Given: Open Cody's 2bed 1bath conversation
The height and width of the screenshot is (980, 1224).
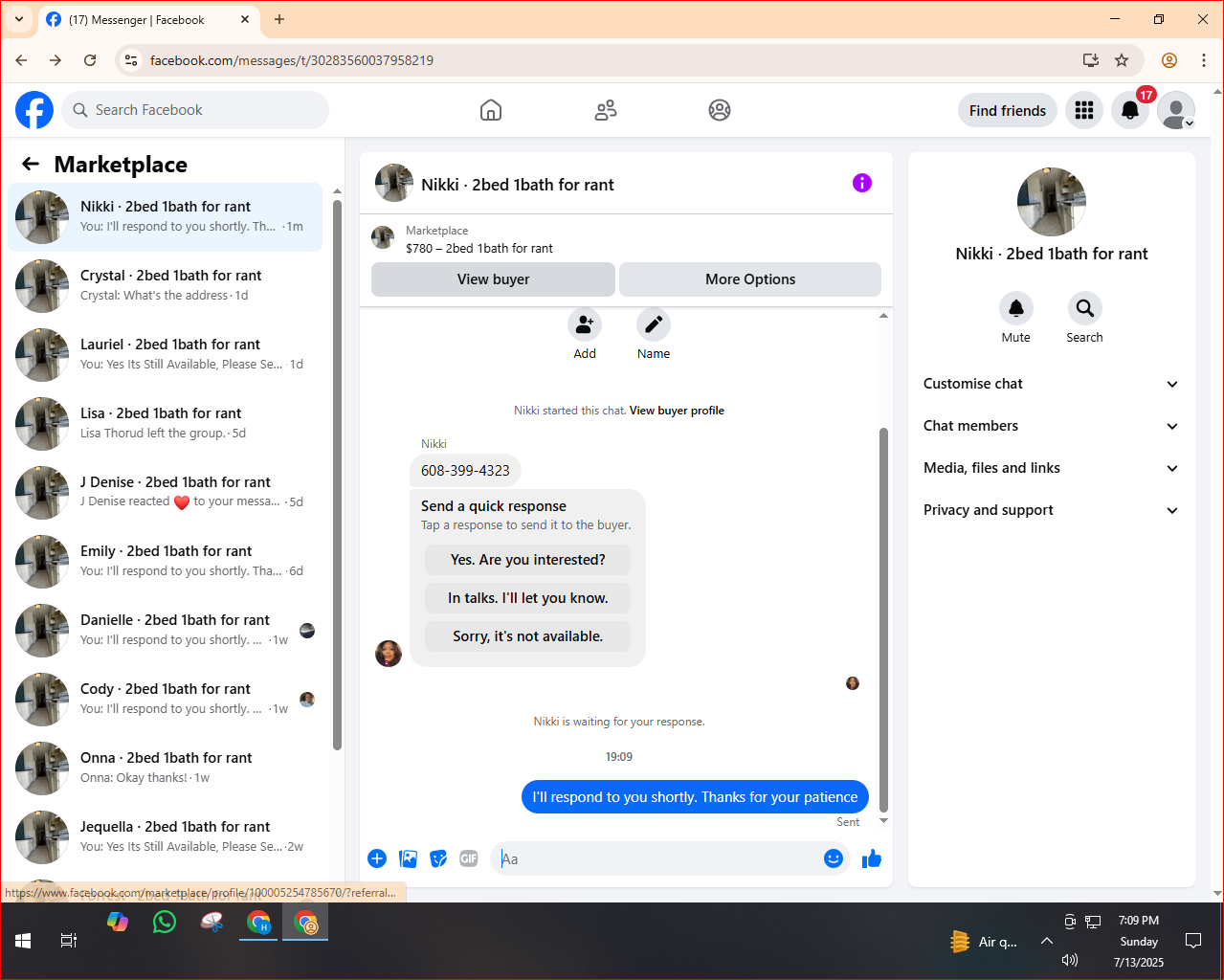Looking at the screenshot, I should (166, 699).
